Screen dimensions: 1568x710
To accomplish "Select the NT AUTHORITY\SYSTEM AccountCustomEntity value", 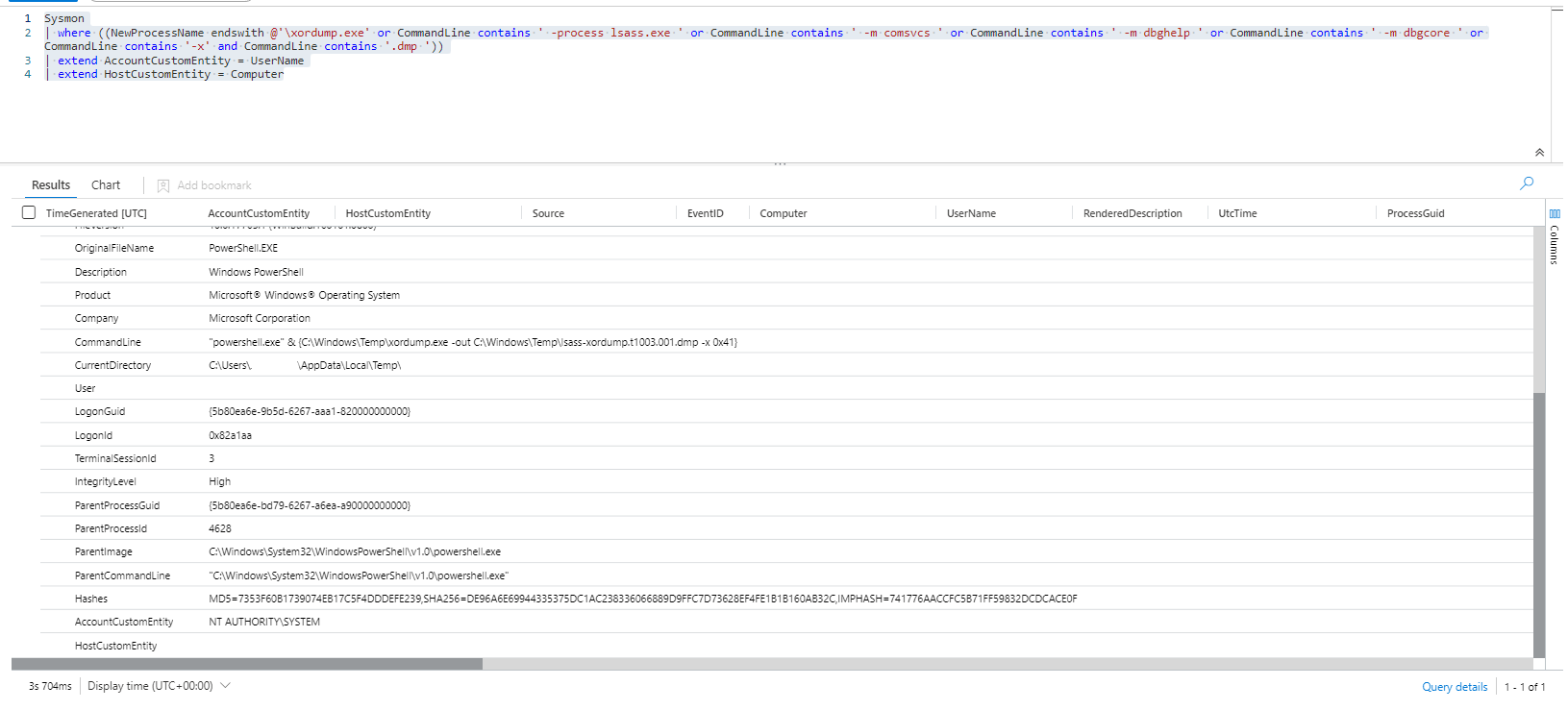I will pyautogui.click(x=264, y=622).
